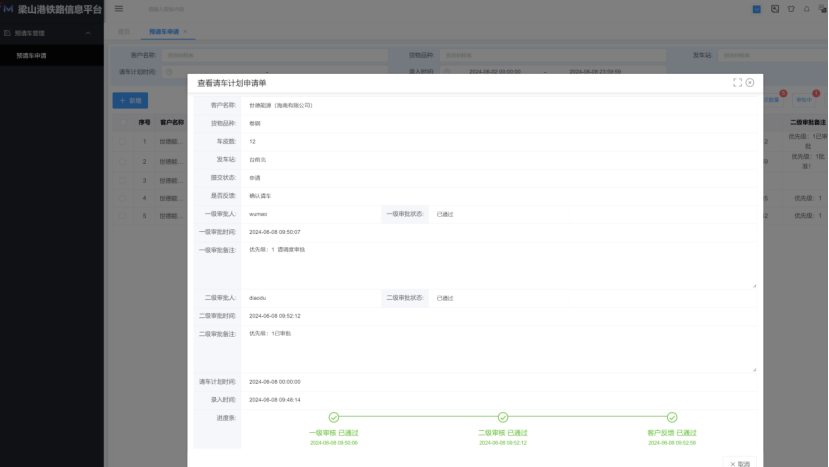Screen dimensions: 829x467
Task: Click the blue checkmark icon in header
Action: tap(757, 9)
